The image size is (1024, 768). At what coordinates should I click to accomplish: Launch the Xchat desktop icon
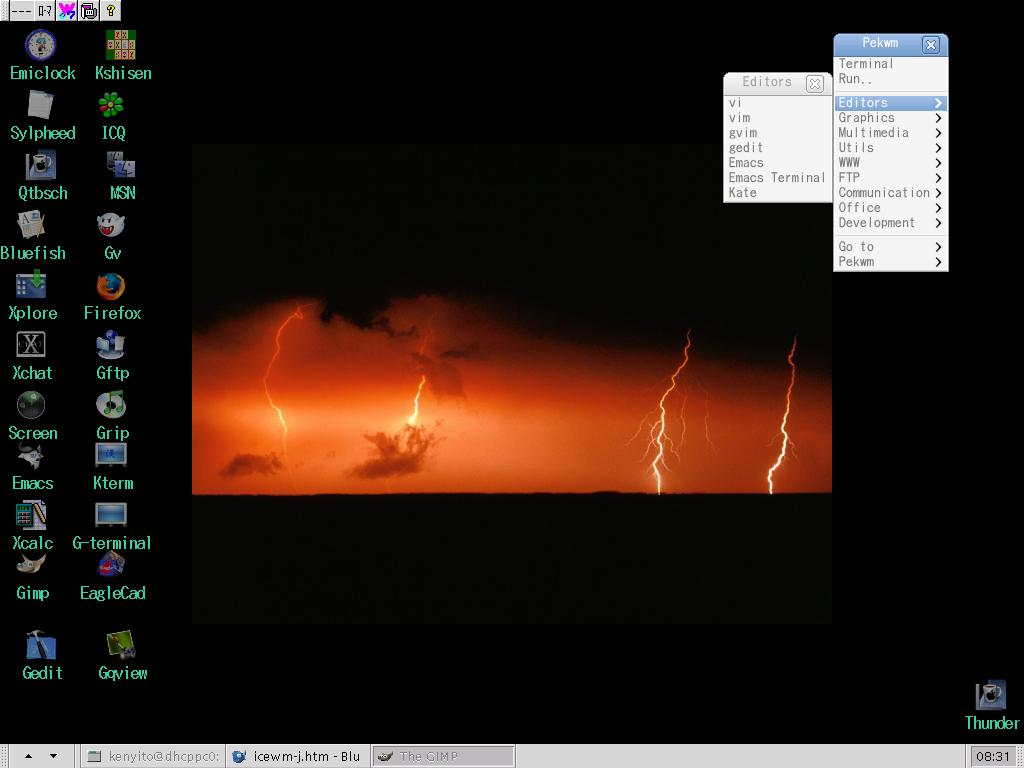pyautogui.click(x=31, y=346)
